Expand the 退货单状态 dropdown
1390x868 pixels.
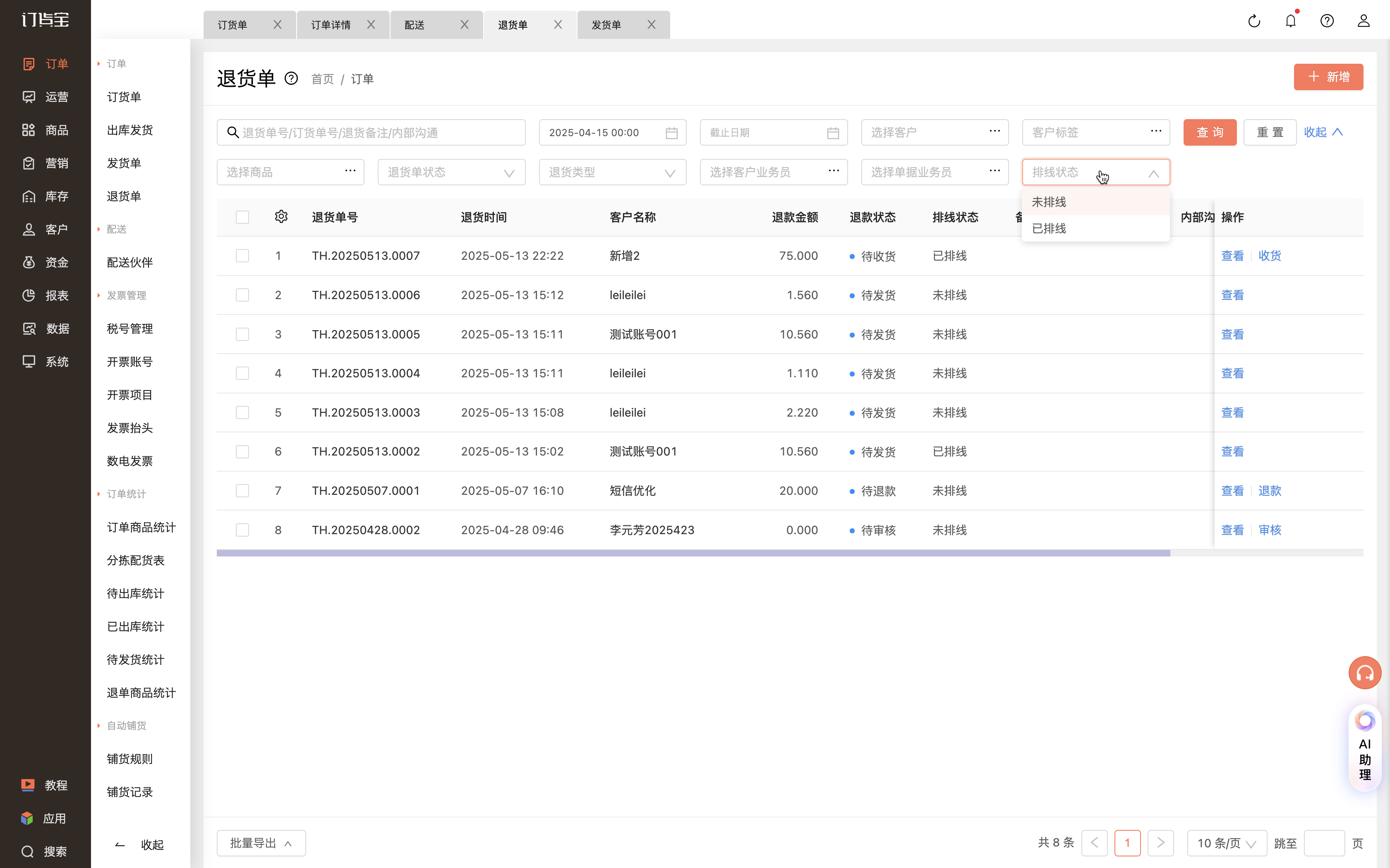pyautogui.click(x=451, y=172)
